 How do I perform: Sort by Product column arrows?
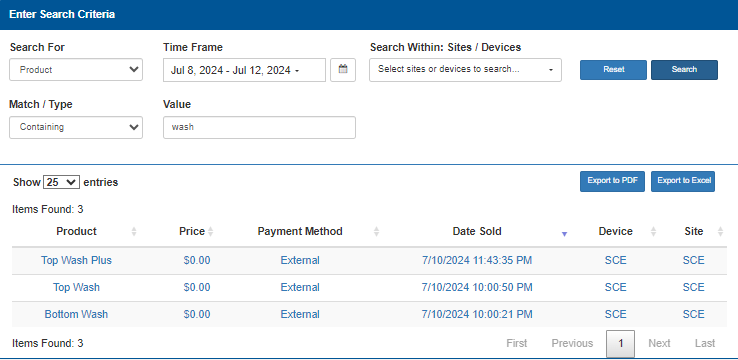[x=134, y=232]
